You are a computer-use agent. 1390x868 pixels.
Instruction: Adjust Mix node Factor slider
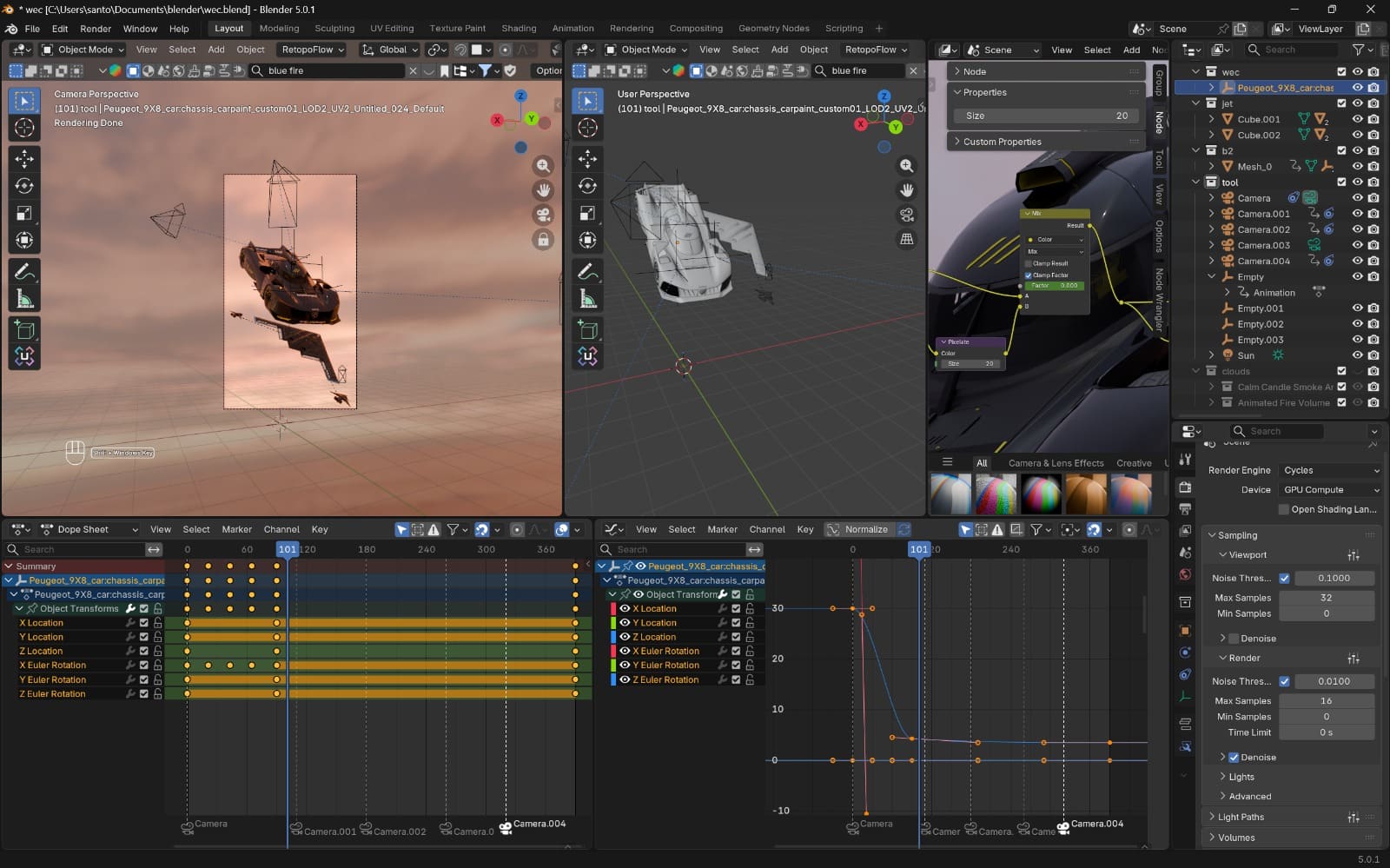[x=1055, y=286]
